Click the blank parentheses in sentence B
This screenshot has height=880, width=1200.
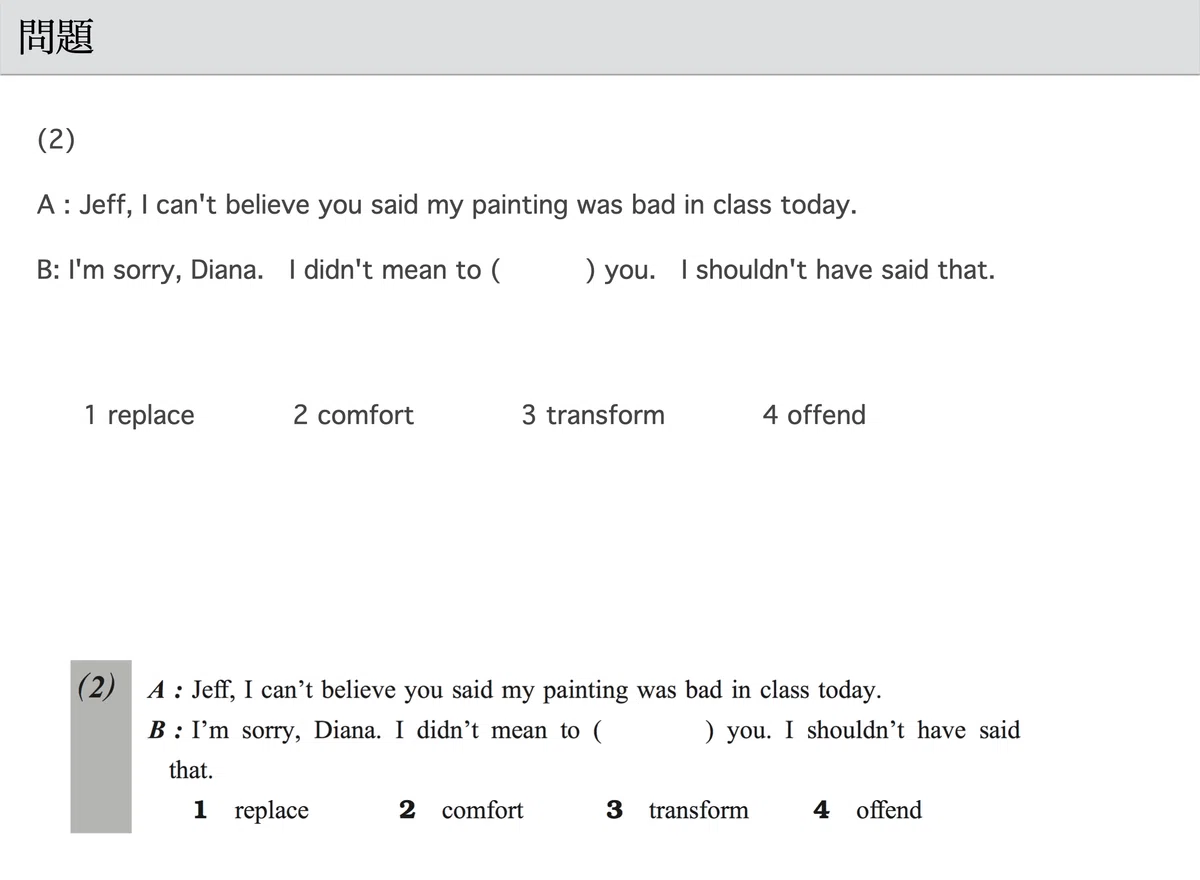(x=545, y=270)
